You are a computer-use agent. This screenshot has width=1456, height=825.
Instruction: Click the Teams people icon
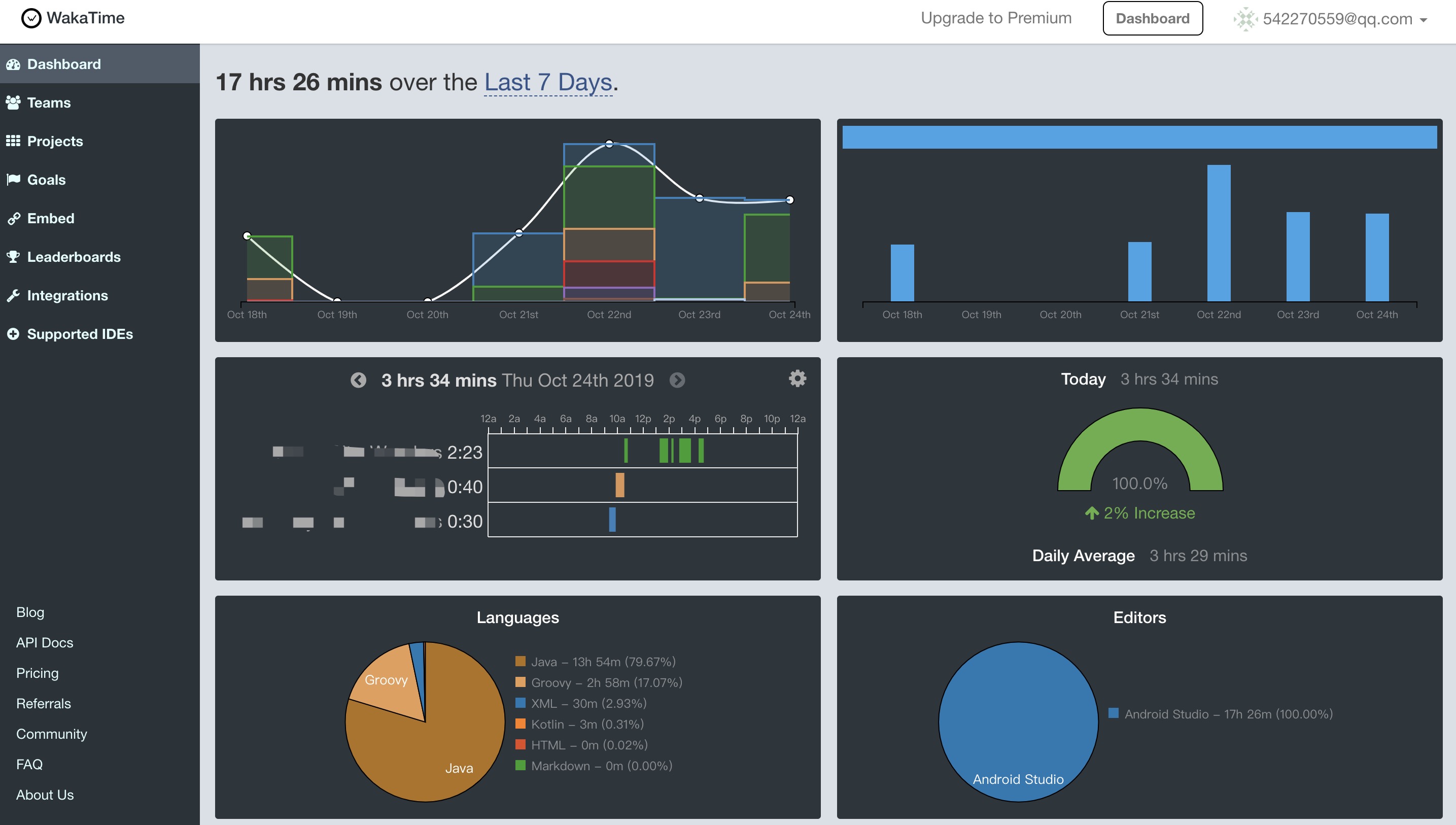tap(13, 102)
